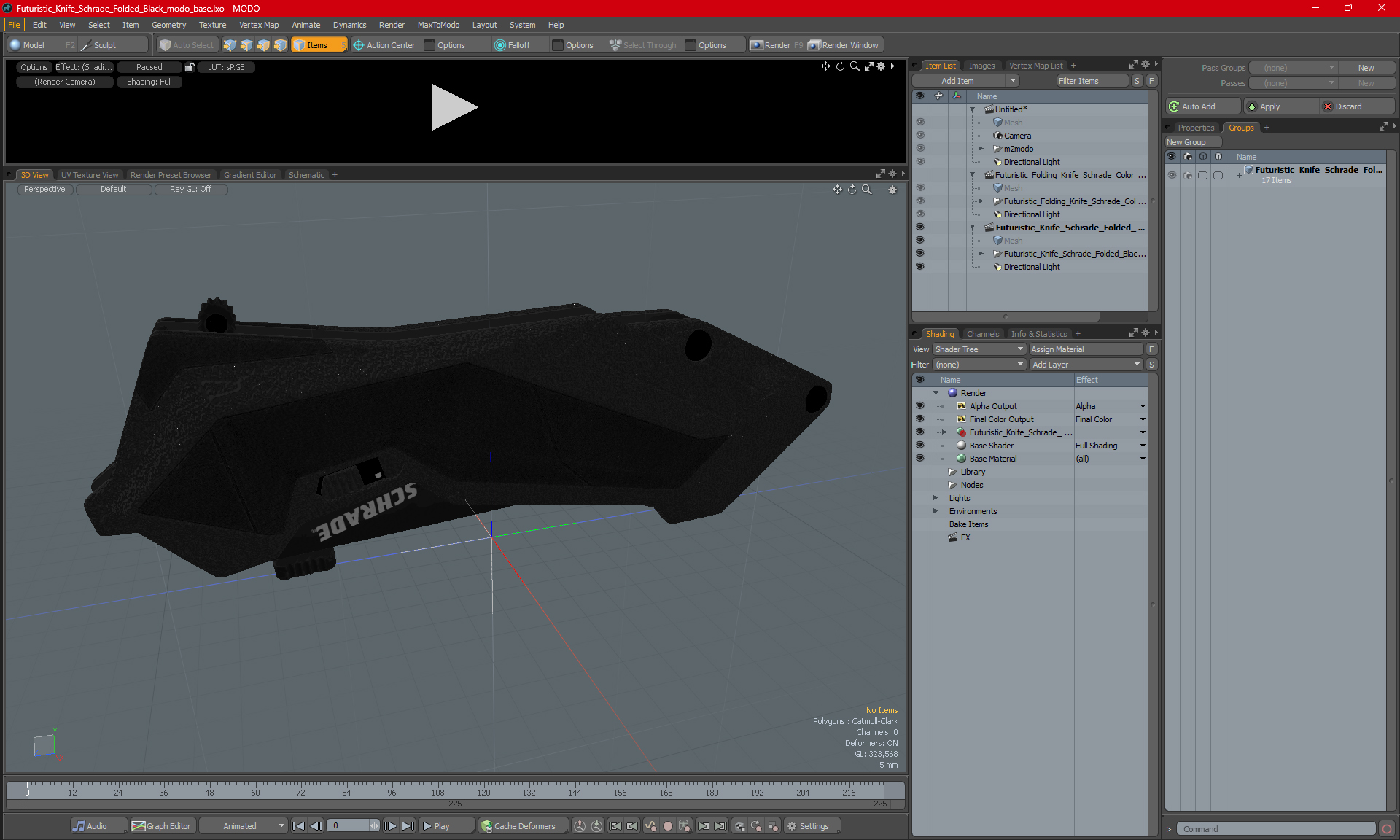Switch to the Schematic tab
The image size is (1400, 840).
point(306,175)
